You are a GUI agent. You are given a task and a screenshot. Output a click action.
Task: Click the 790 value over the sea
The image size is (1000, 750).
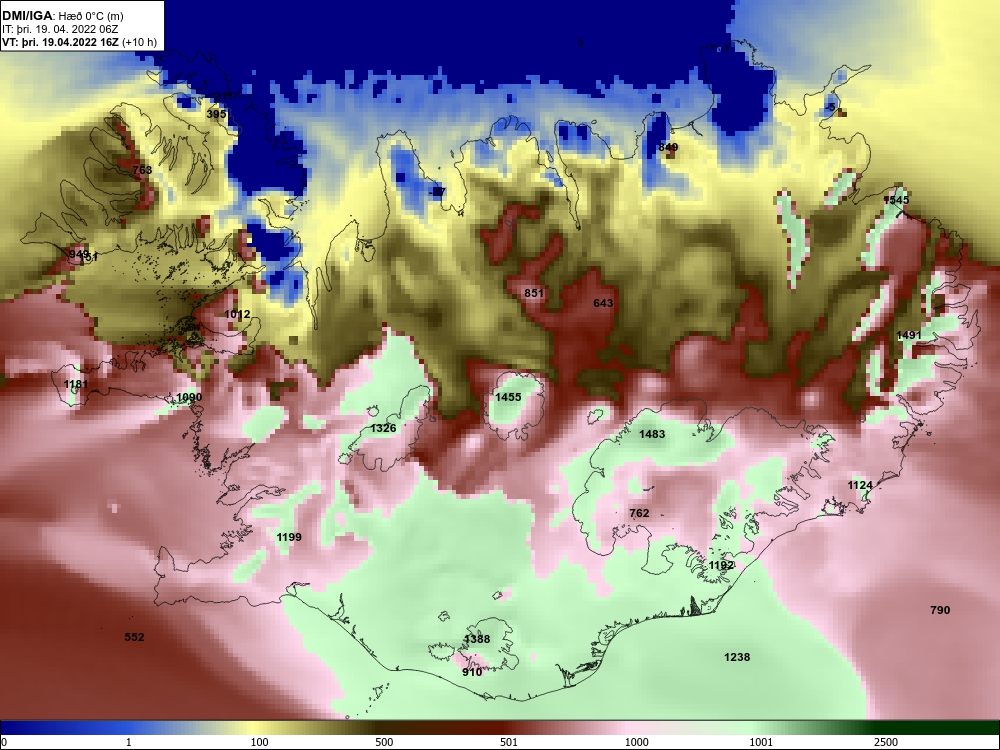point(940,610)
